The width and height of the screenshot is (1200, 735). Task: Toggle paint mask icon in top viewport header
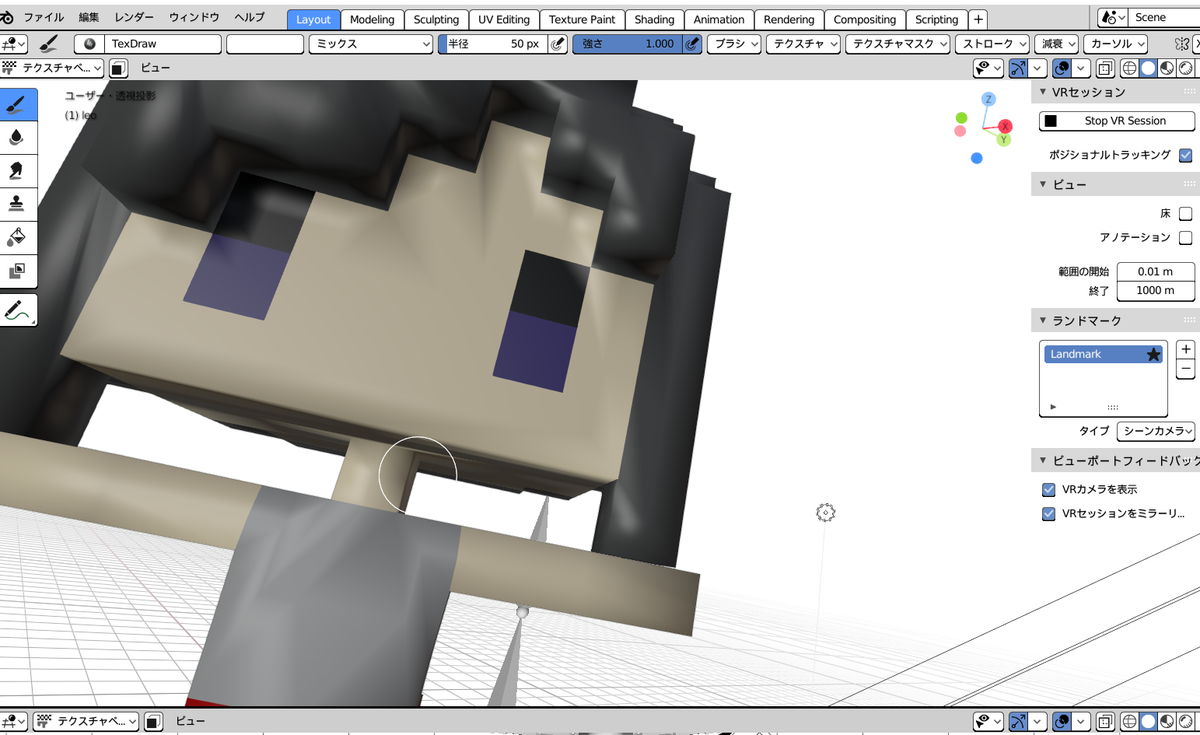(x=118, y=68)
